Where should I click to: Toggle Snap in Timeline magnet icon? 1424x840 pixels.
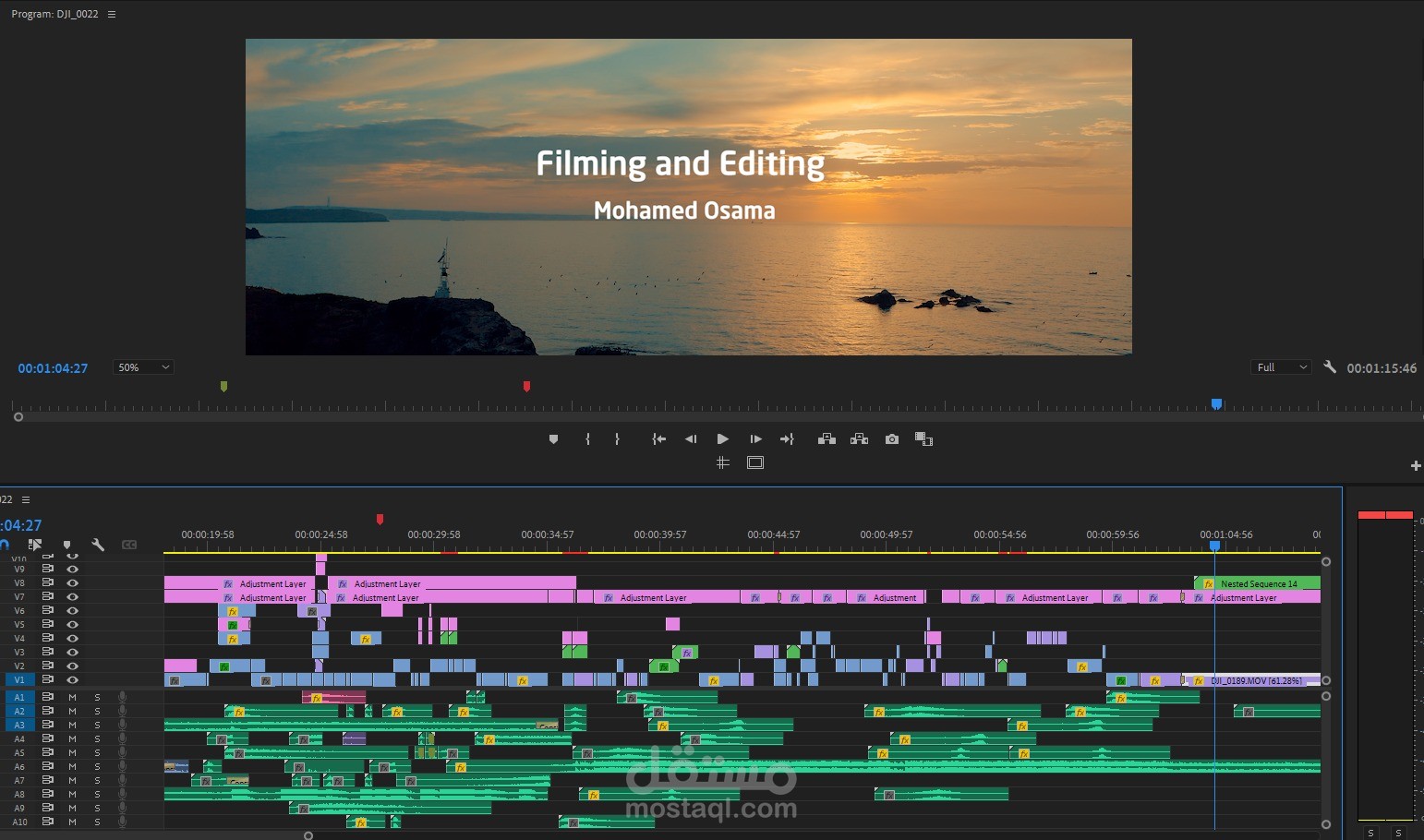pyautogui.click(x=5, y=545)
